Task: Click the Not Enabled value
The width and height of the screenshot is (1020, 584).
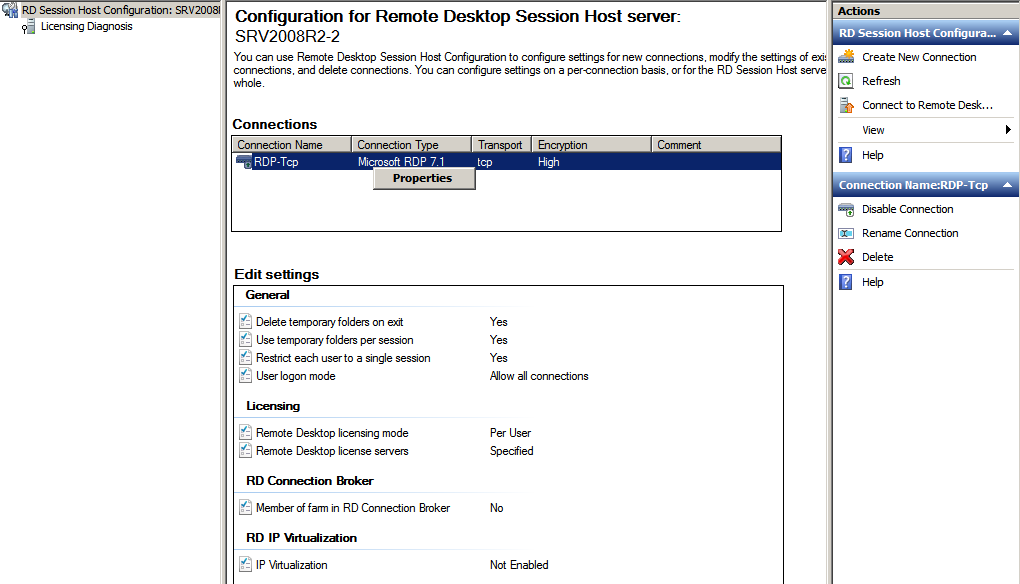Action: click(518, 565)
